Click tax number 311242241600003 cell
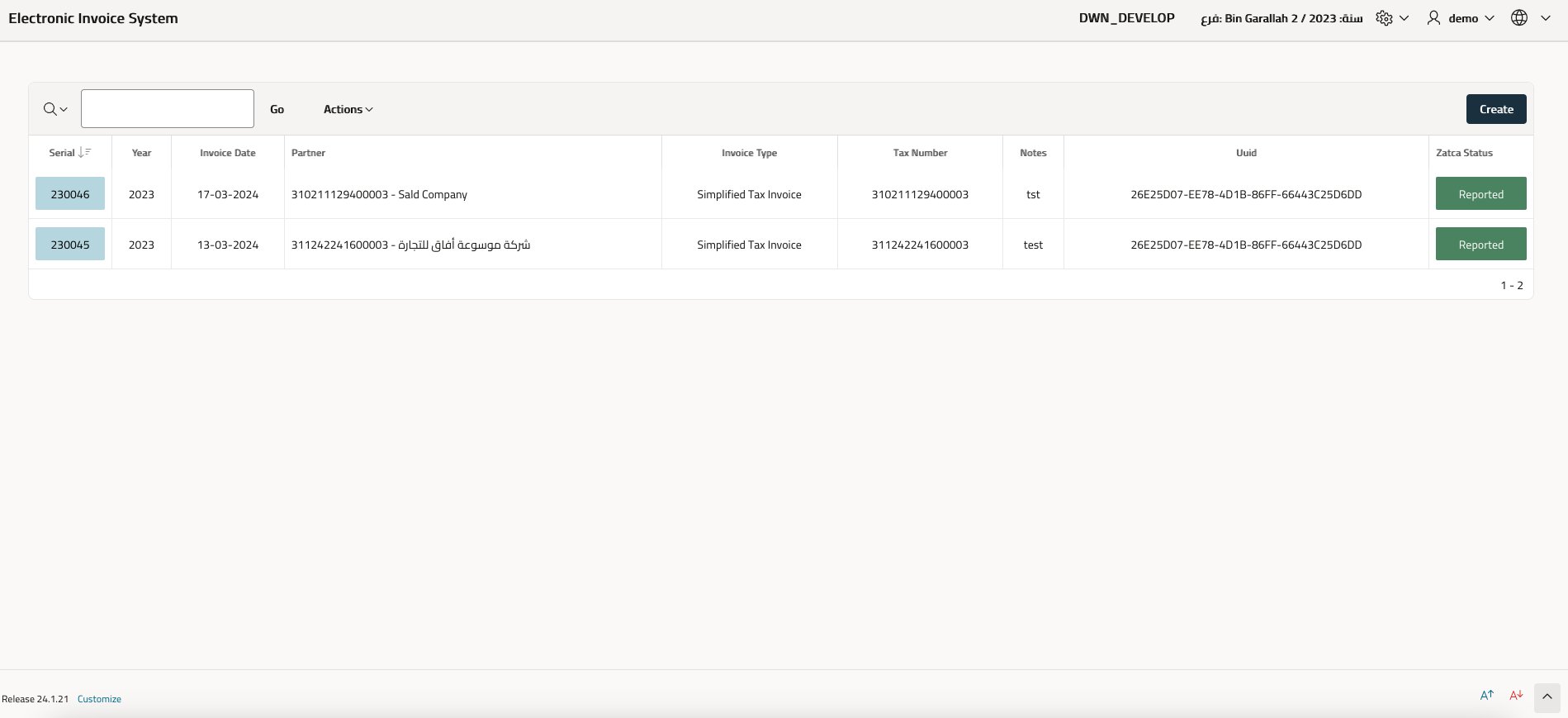The height and width of the screenshot is (718, 1568). pos(920,245)
